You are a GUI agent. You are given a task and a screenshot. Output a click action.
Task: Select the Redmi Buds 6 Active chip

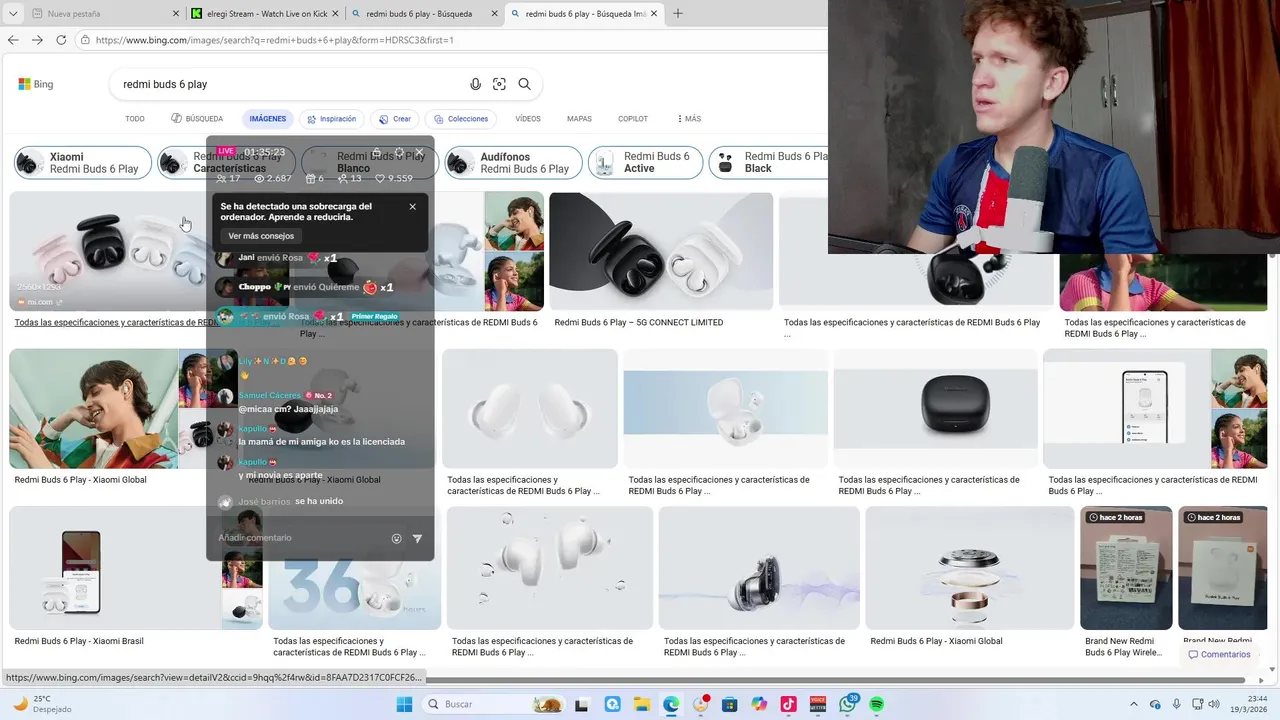pos(645,163)
